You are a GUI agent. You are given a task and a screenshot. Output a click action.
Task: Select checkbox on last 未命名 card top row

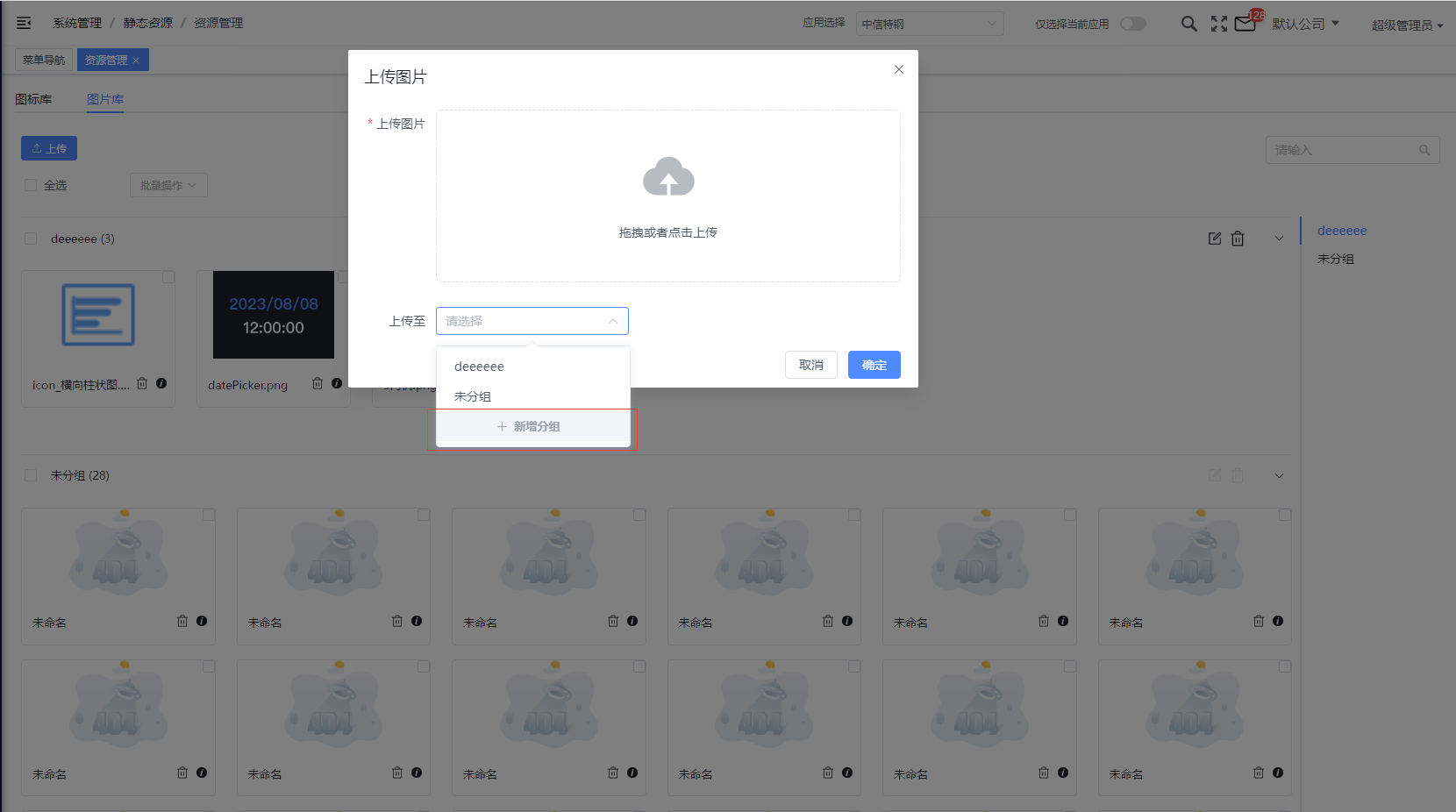coord(1285,515)
